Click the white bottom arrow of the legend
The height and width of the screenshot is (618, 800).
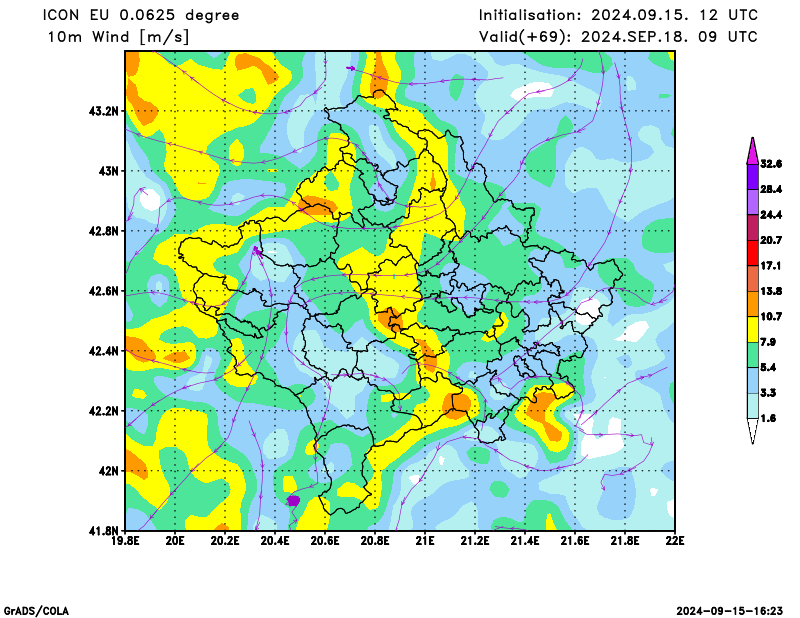pyautogui.click(x=753, y=431)
